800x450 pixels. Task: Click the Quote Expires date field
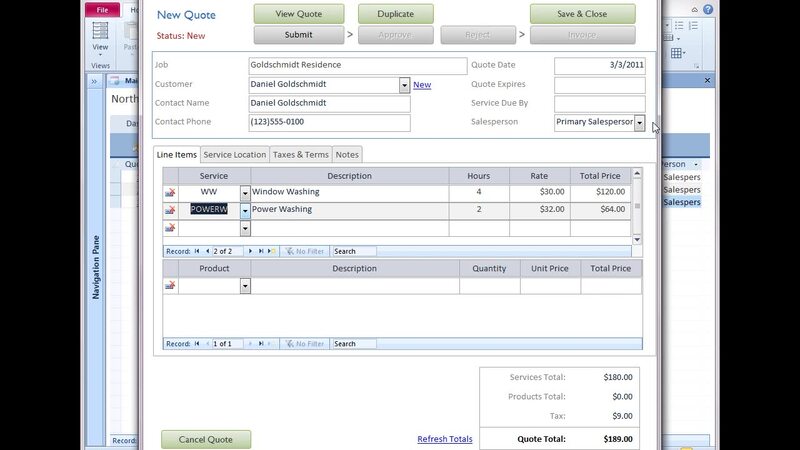pyautogui.click(x=599, y=85)
